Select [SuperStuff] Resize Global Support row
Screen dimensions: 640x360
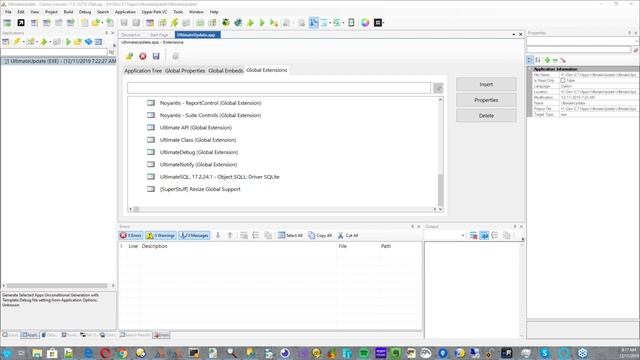pos(200,189)
